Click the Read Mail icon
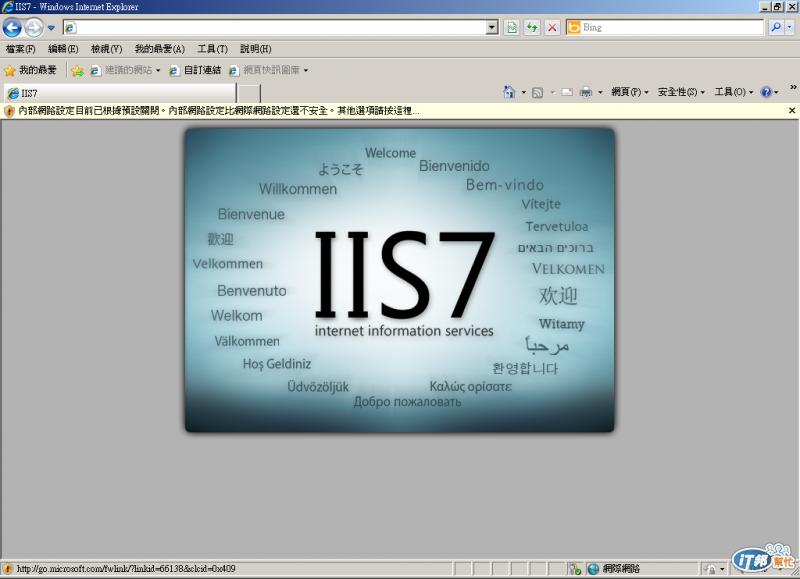The height and width of the screenshot is (579, 800). 567,92
